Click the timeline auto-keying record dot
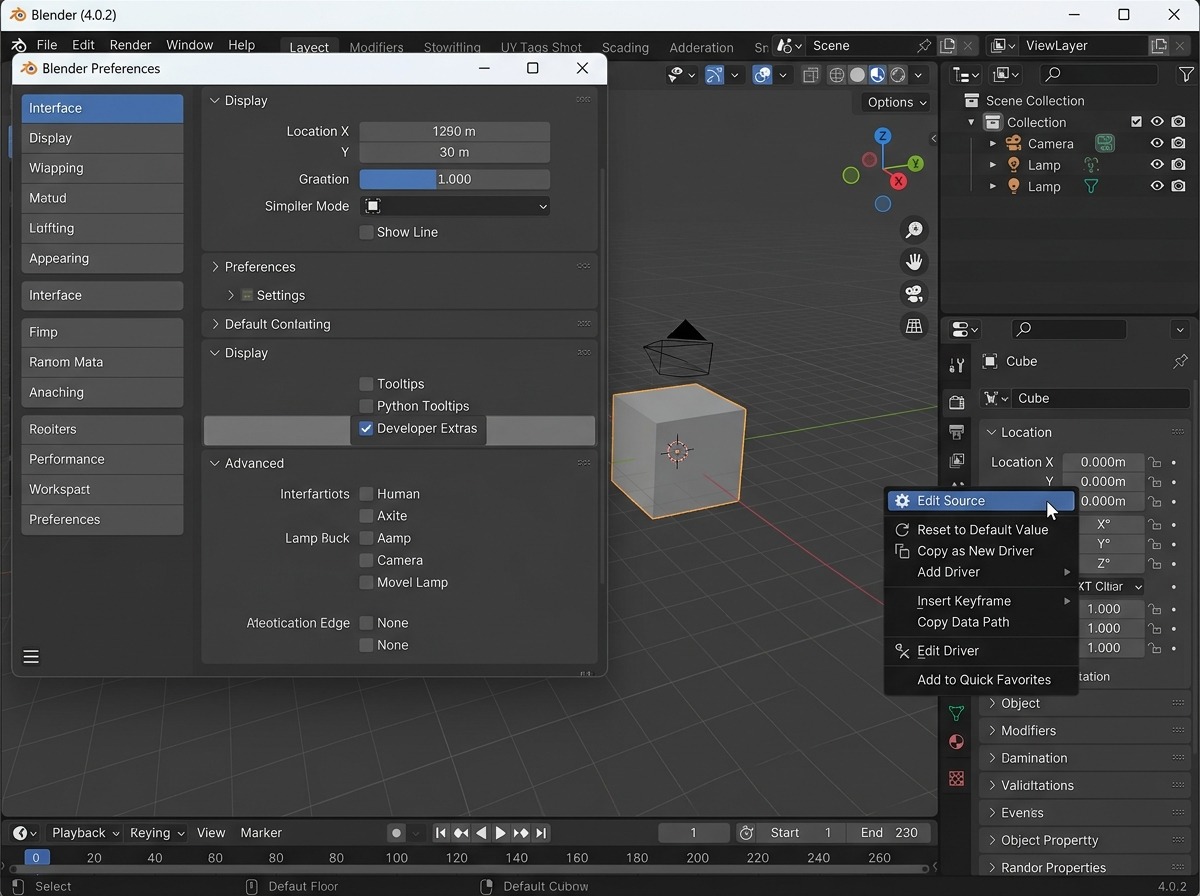 click(397, 833)
